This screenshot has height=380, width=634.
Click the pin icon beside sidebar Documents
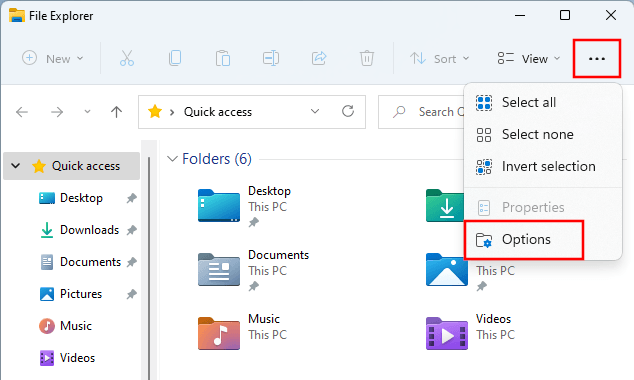[131, 262]
